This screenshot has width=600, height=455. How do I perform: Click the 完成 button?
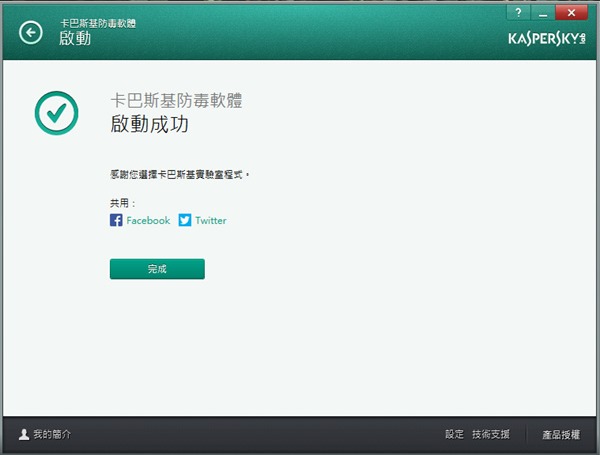157,269
